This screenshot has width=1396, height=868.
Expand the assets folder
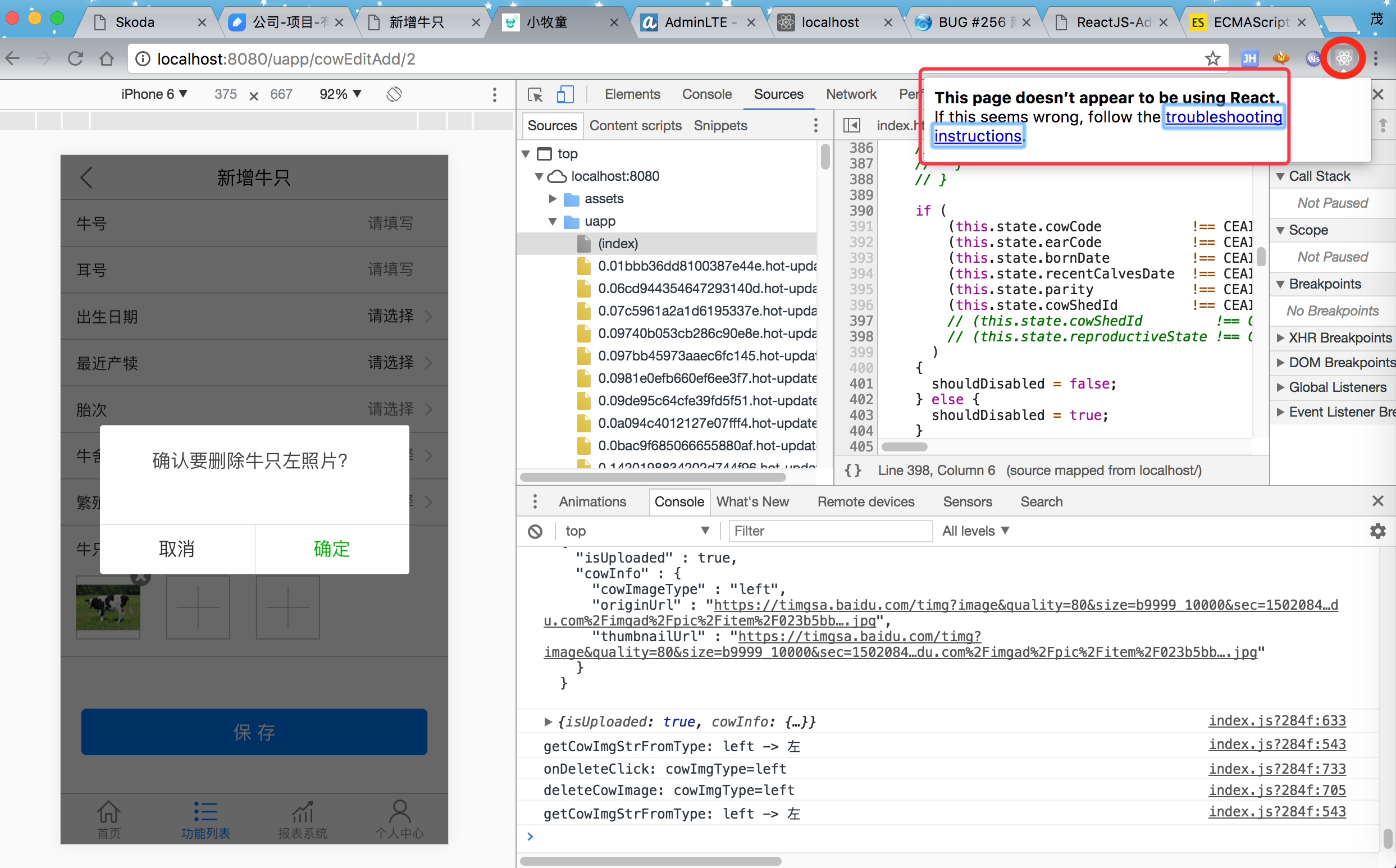553,199
